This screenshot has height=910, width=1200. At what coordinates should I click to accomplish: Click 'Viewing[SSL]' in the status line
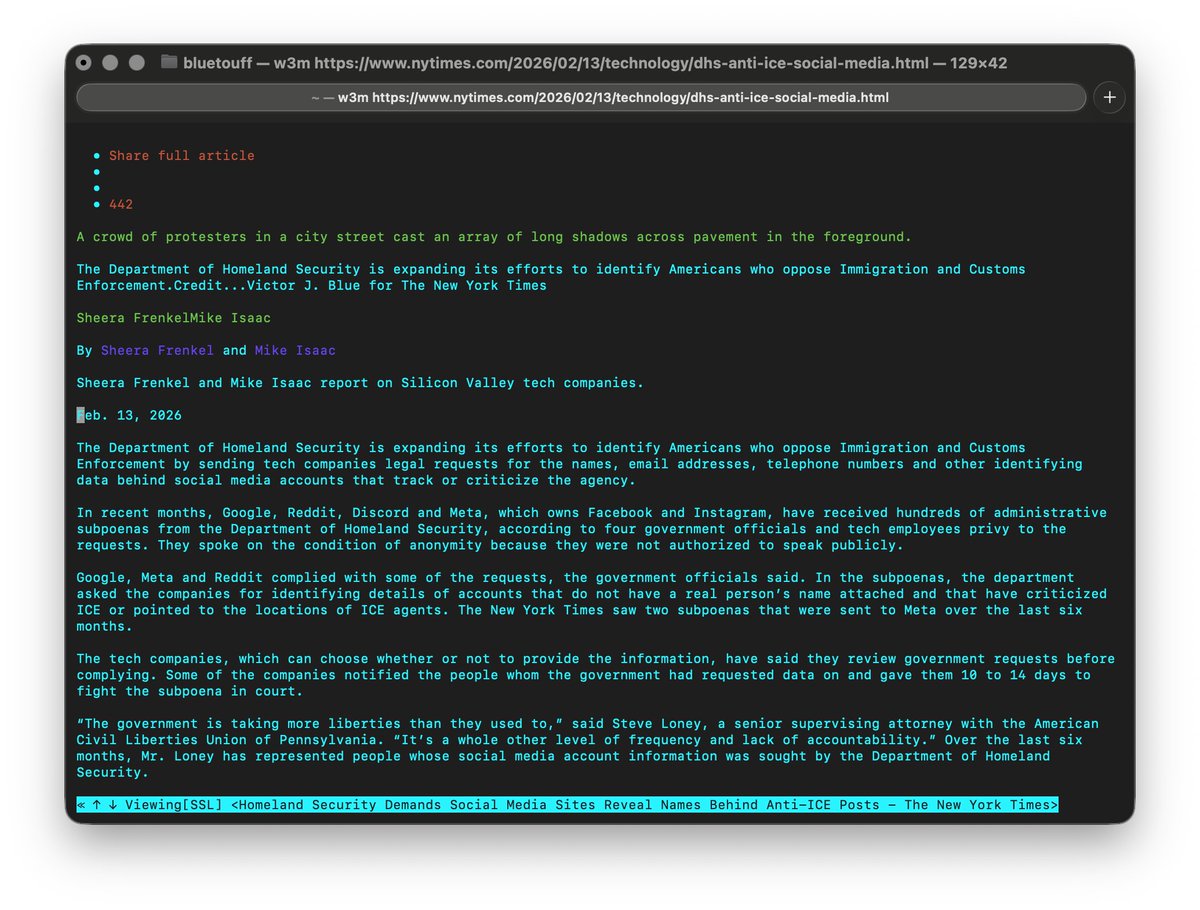click(x=174, y=805)
